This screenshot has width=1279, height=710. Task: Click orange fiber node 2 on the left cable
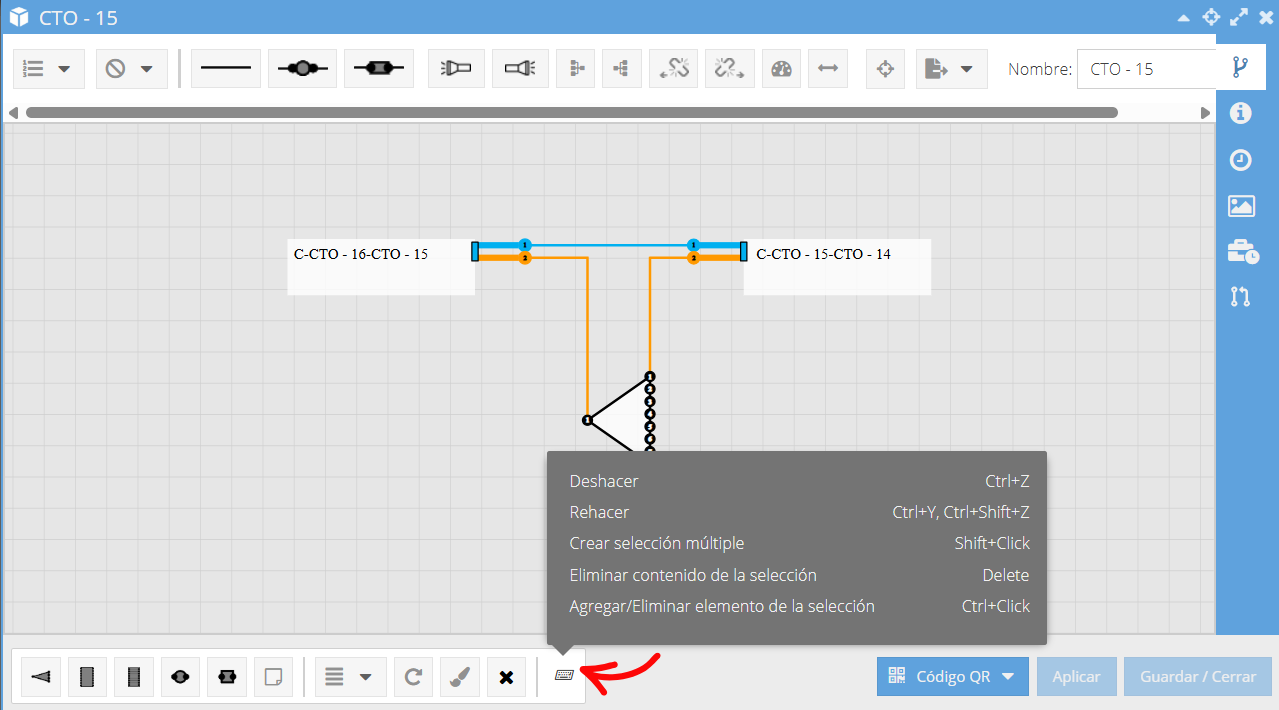click(525, 258)
